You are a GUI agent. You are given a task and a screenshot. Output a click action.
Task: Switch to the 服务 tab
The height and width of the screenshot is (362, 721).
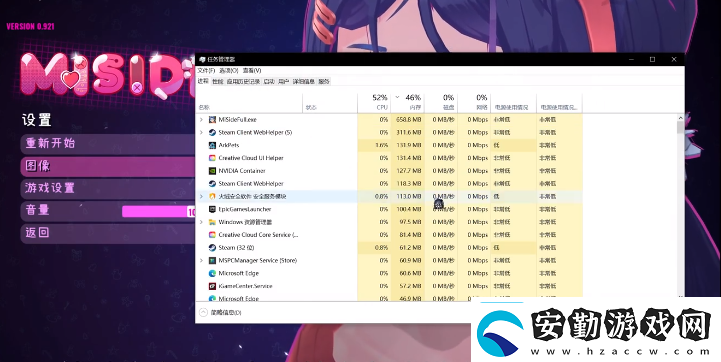(x=324, y=81)
